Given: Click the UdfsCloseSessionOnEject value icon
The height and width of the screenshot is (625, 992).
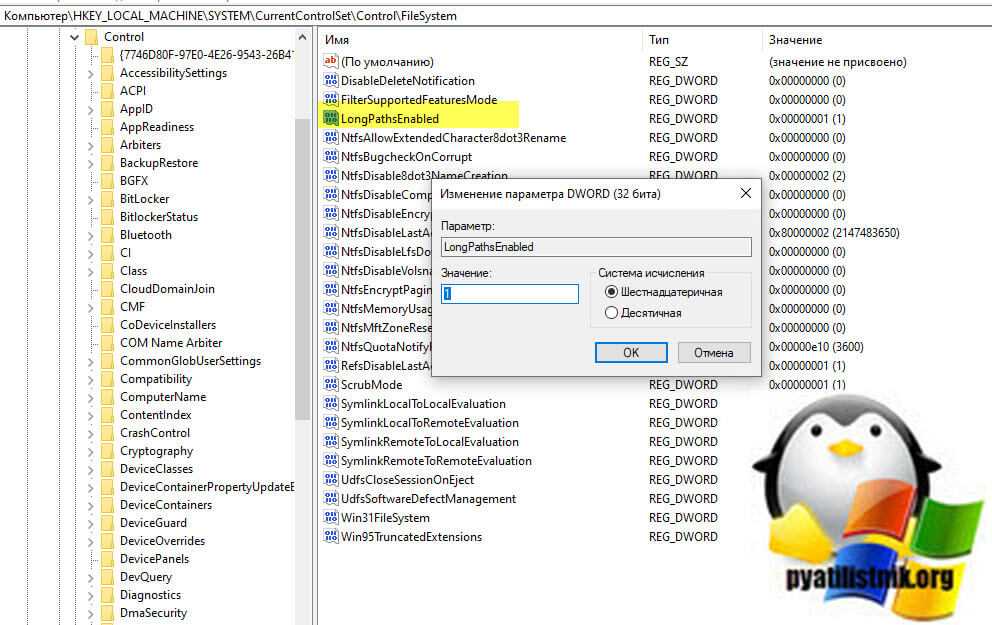Looking at the screenshot, I should point(331,480).
